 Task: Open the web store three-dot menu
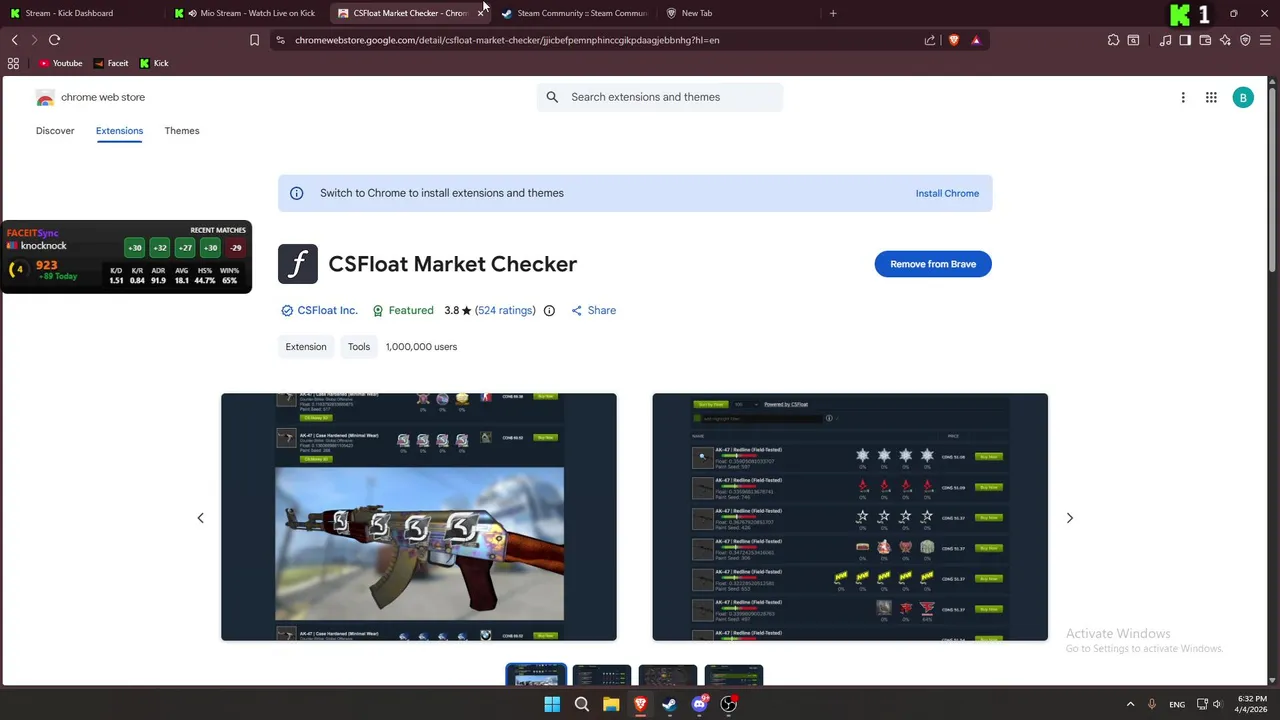coord(1183,97)
